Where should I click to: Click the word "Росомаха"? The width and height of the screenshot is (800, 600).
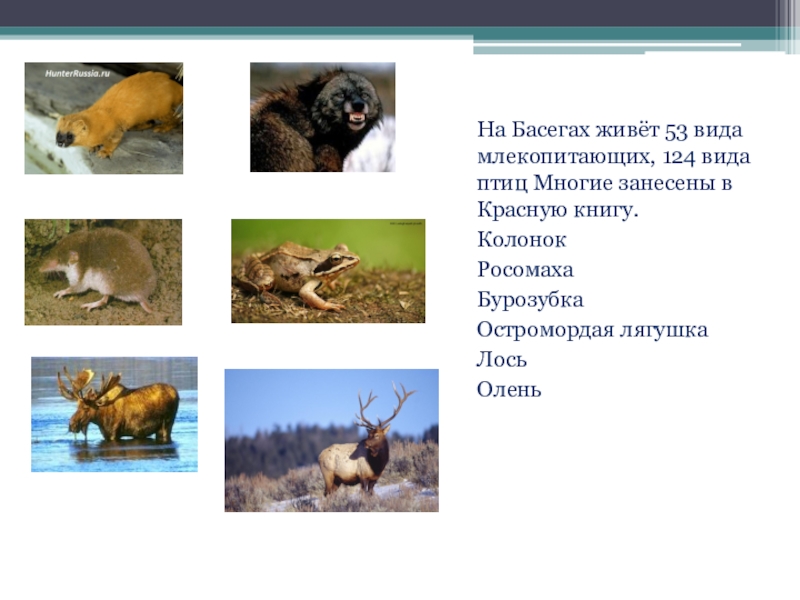click(525, 270)
